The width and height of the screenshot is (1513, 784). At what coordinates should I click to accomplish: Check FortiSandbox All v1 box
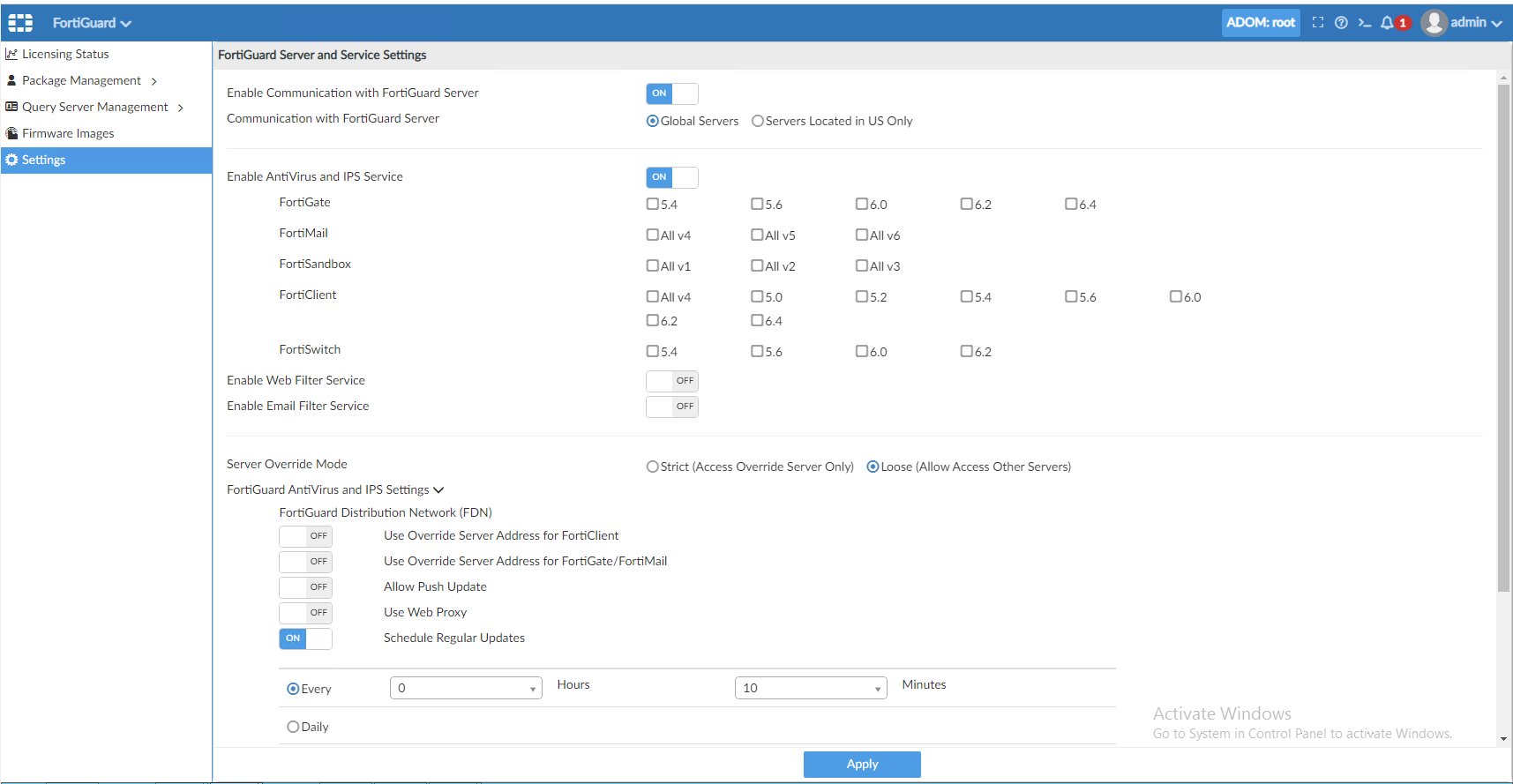coord(653,265)
